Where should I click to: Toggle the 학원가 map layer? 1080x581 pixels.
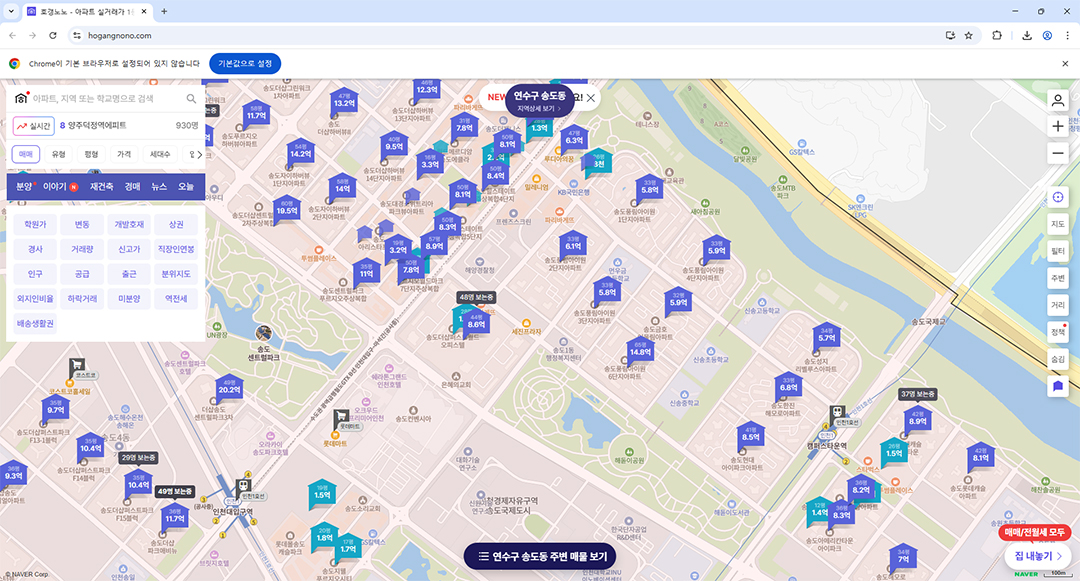(x=35, y=224)
